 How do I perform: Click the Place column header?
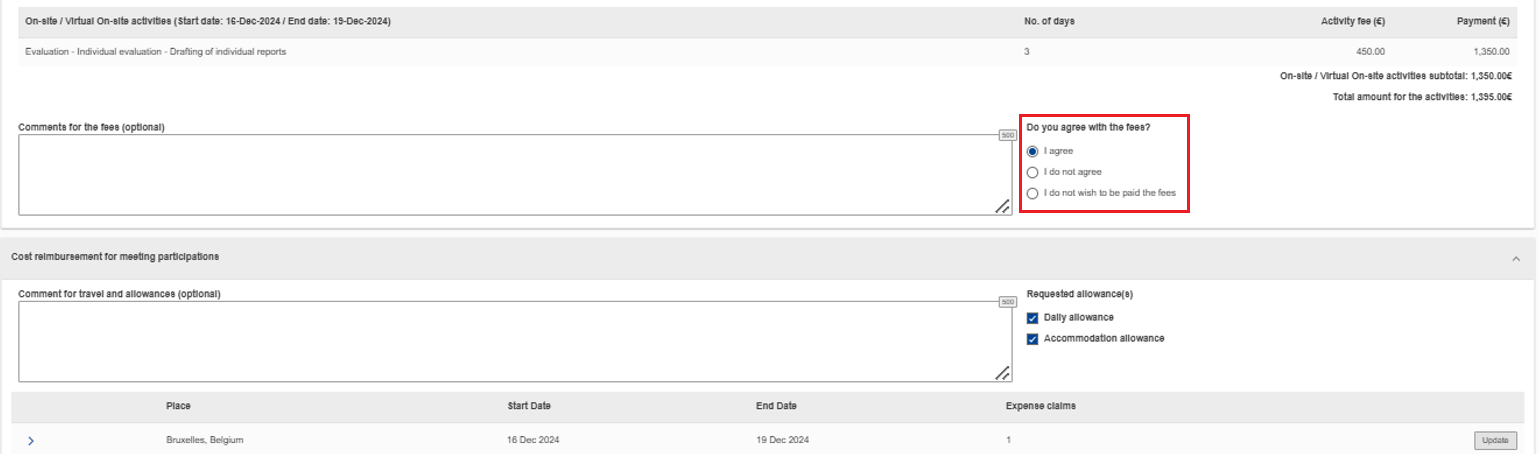[178, 406]
